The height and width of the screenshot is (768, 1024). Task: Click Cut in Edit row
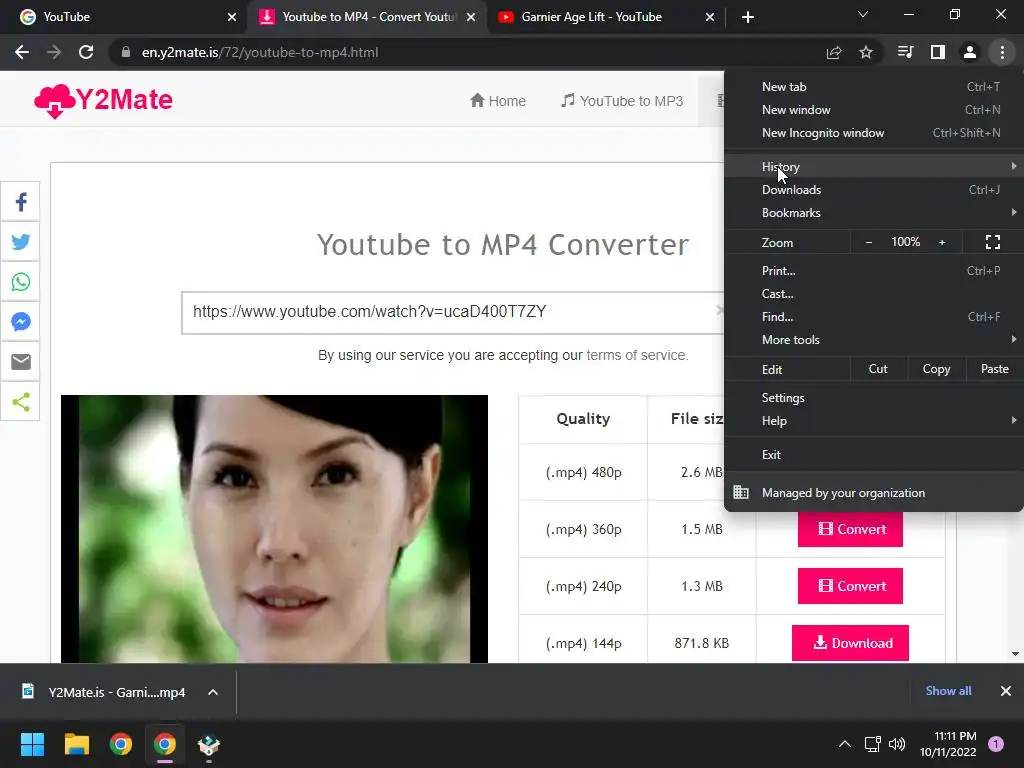878,369
